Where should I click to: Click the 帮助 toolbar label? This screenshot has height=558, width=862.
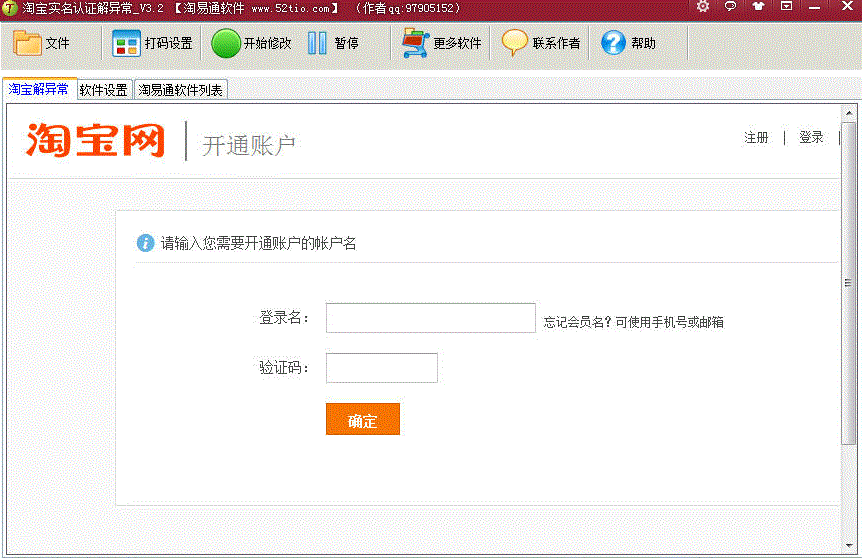(x=643, y=43)
